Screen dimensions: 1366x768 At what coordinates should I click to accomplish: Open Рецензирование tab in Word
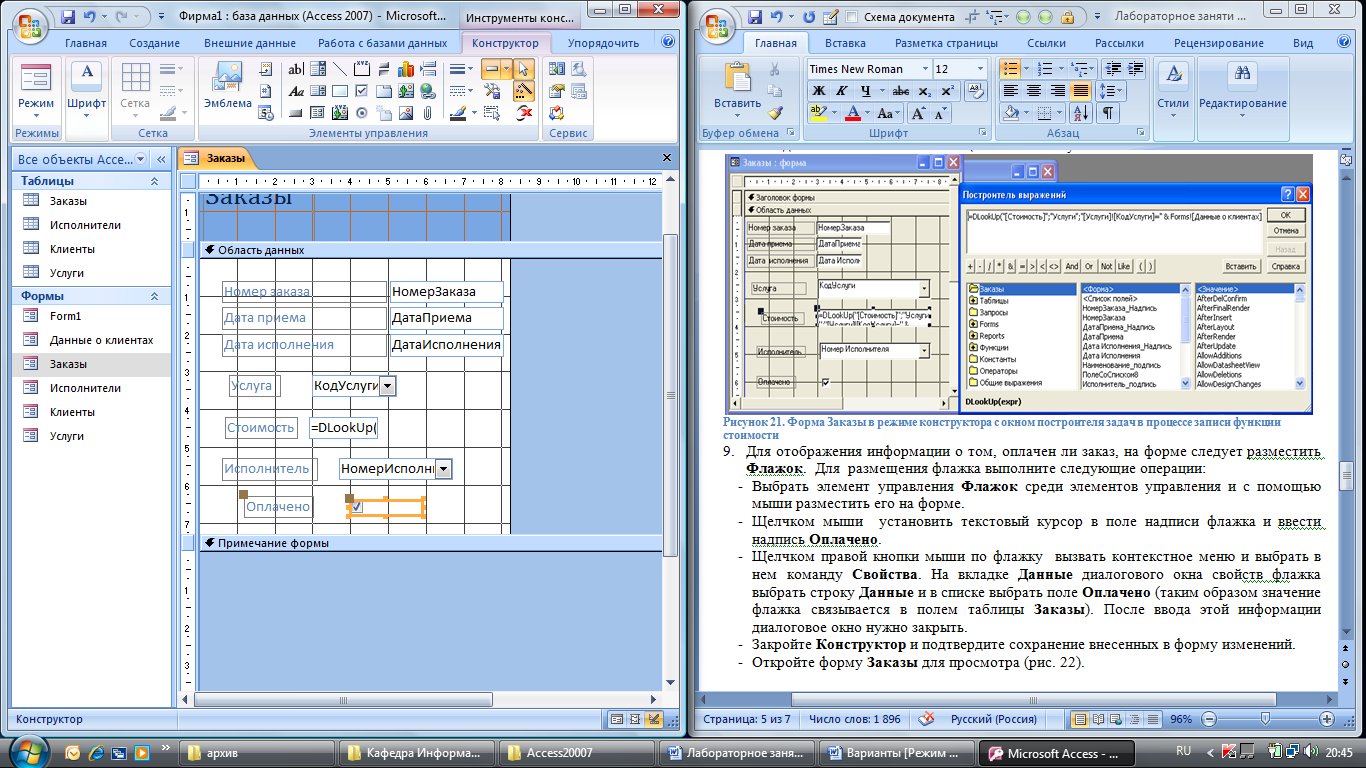[1218, 43]
